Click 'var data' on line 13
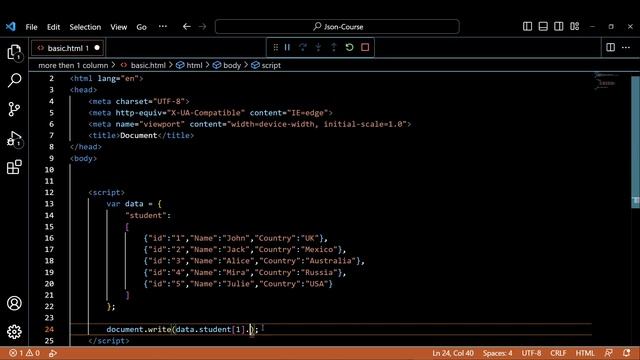The width and height of the screenshot is (640, 360). pyautogui.click(x=125, y=204)
